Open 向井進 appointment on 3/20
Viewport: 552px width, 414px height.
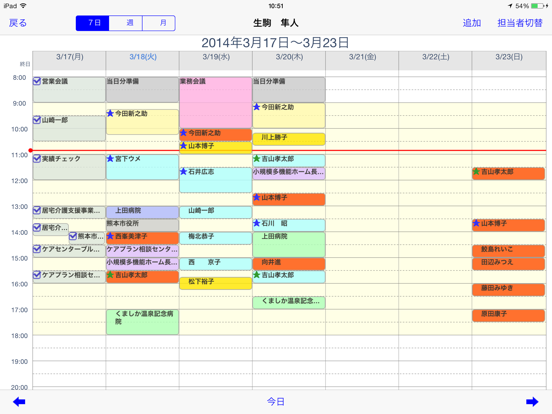289,264
